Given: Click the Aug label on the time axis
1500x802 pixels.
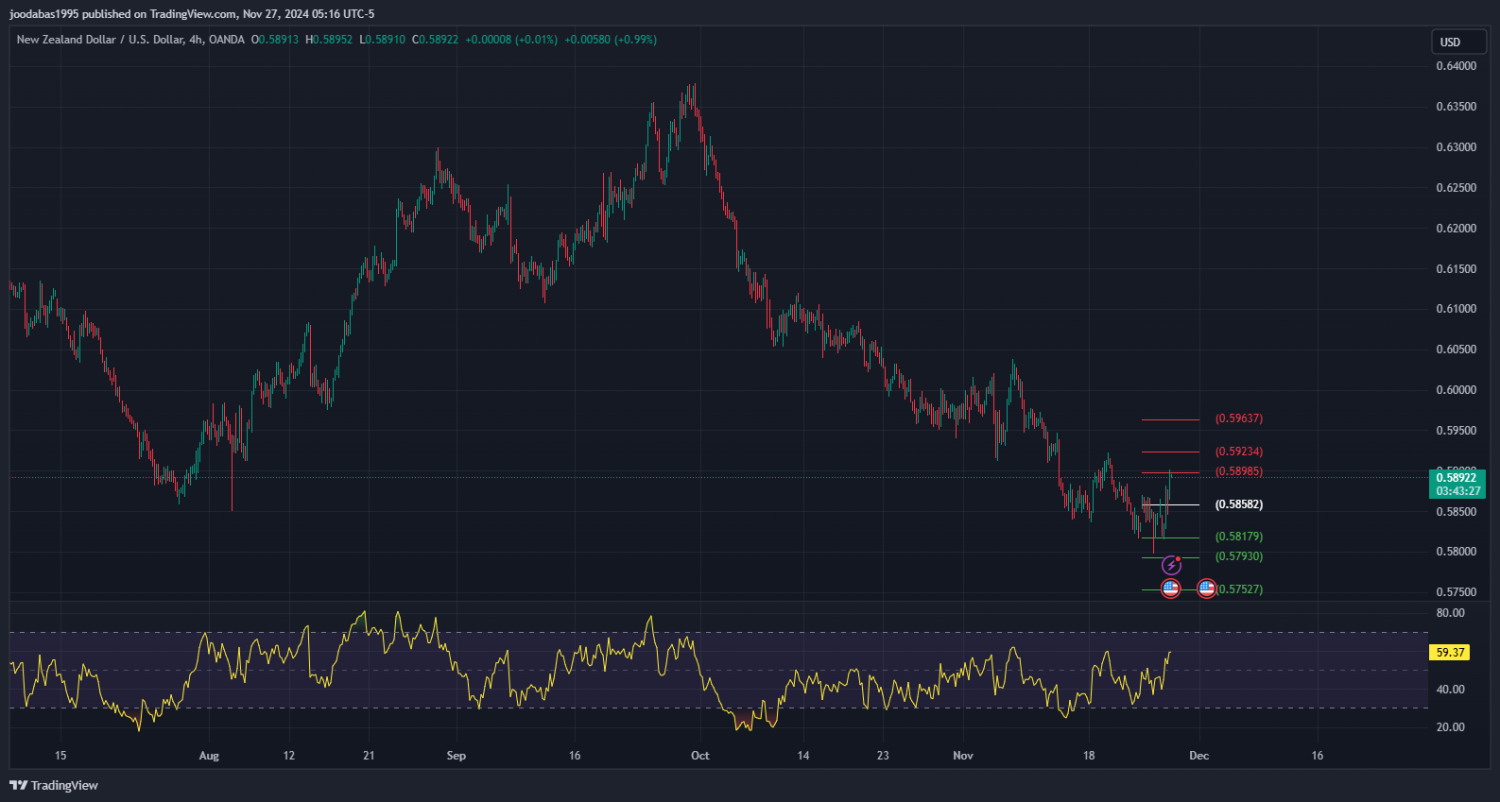Looking at the screenshot, I should tap(208, 756).
